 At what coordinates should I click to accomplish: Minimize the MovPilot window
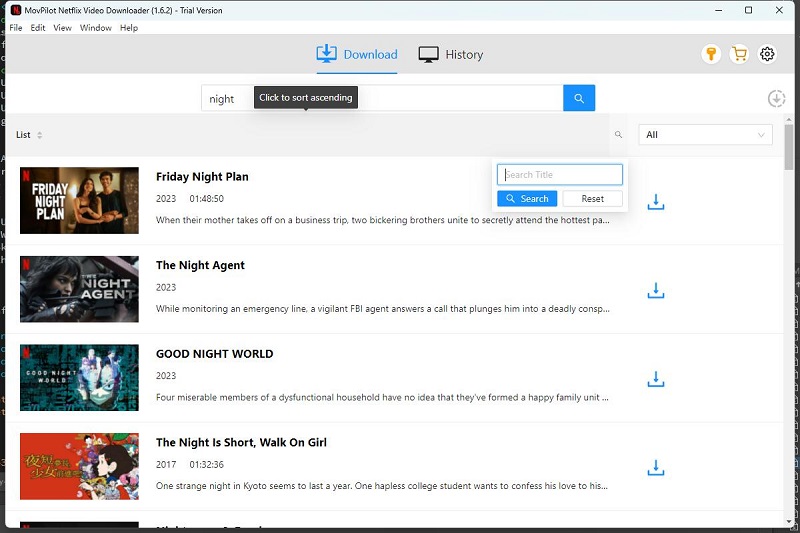click(x=718, y=10)
